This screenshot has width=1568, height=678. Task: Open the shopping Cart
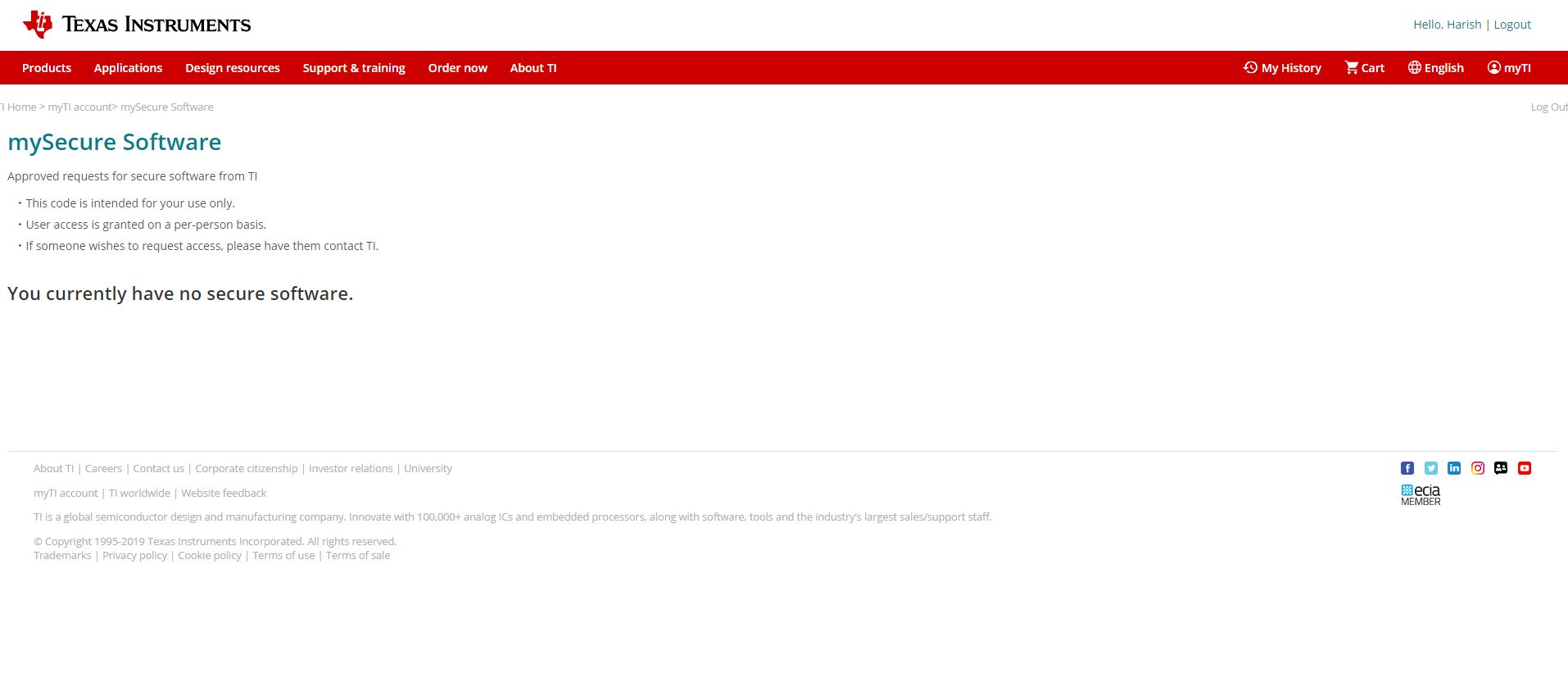coord(1365,68)
